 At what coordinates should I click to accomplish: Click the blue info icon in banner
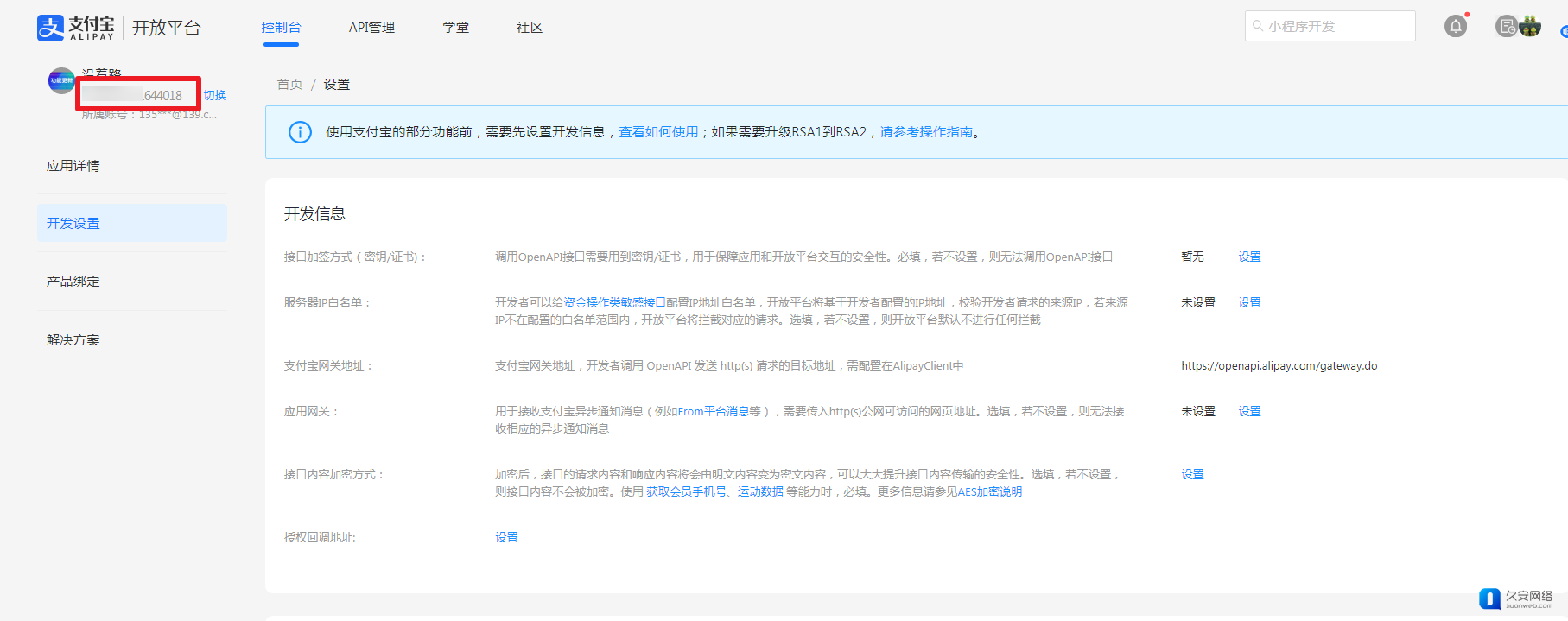coord(300,132)
